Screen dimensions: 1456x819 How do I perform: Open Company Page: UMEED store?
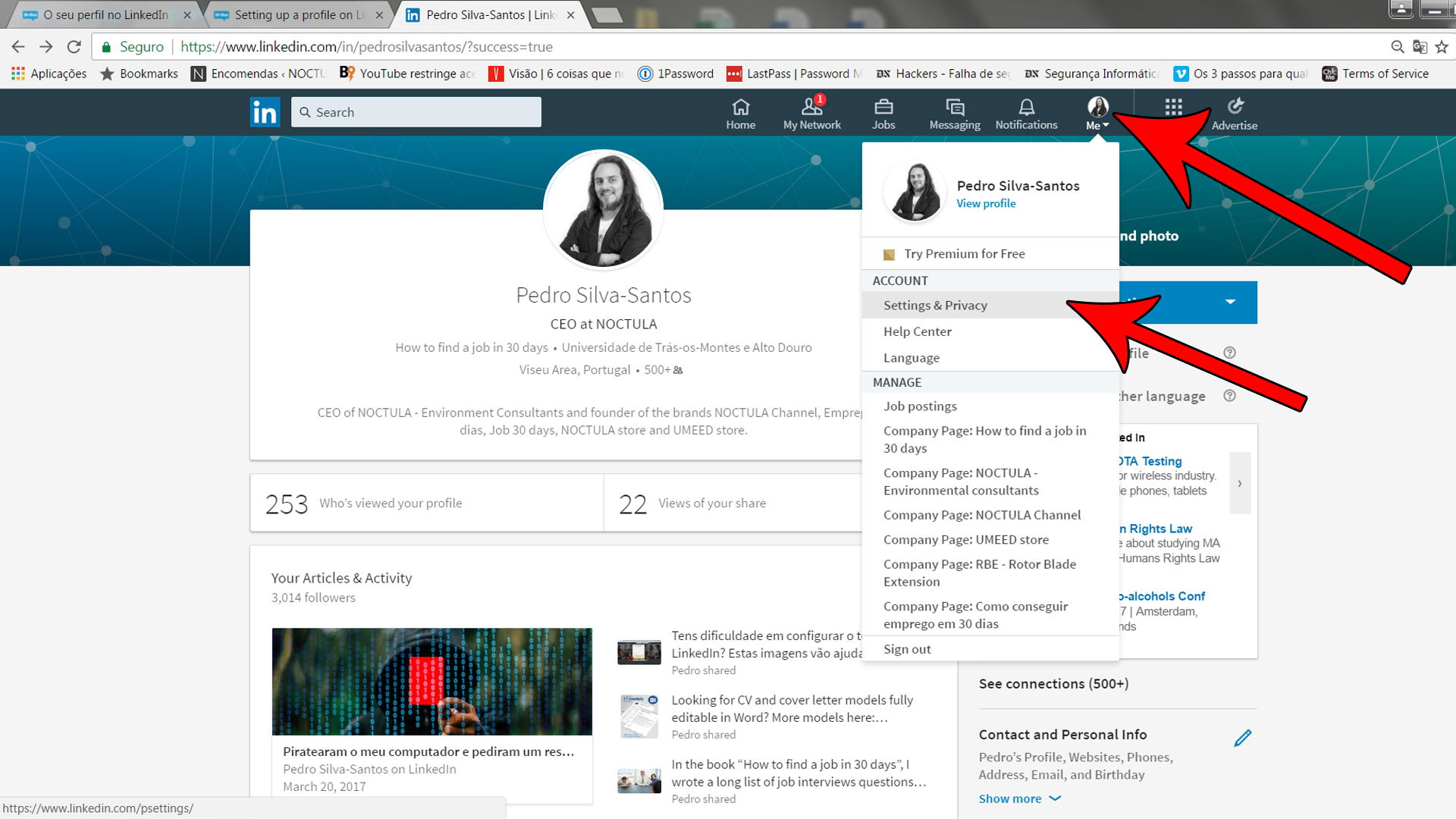990,540
